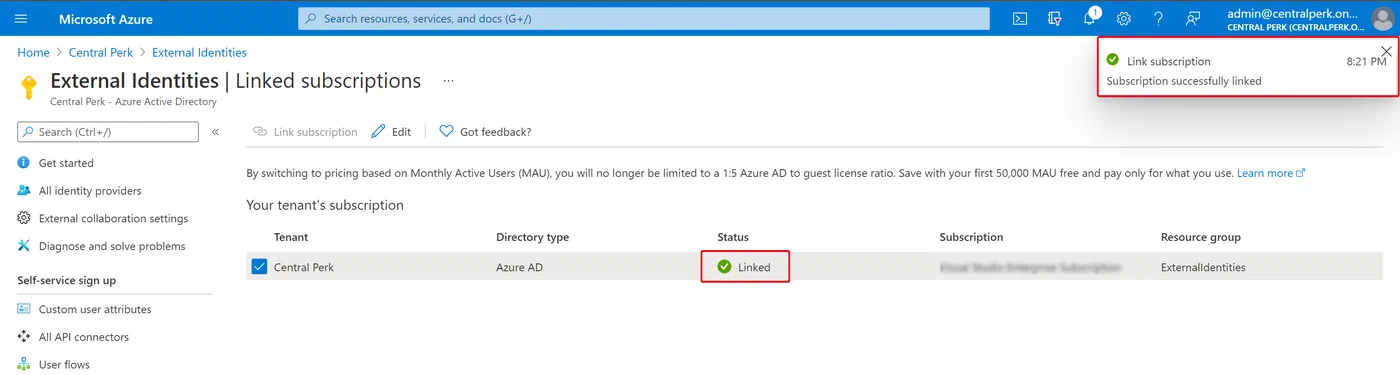Collapse the sidebar with double chevron

[215, 132]
